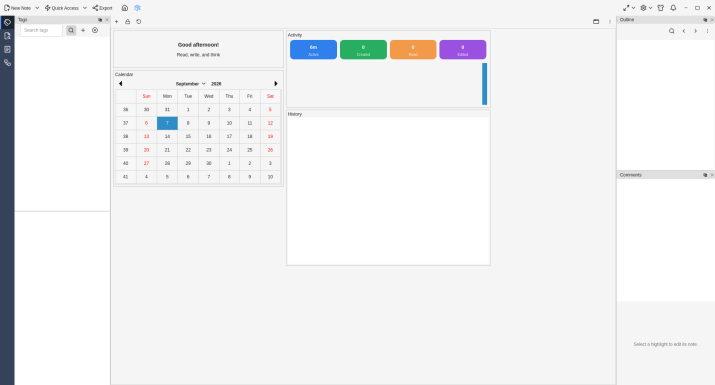Open notifications bell icon

(x=673, y=8)
